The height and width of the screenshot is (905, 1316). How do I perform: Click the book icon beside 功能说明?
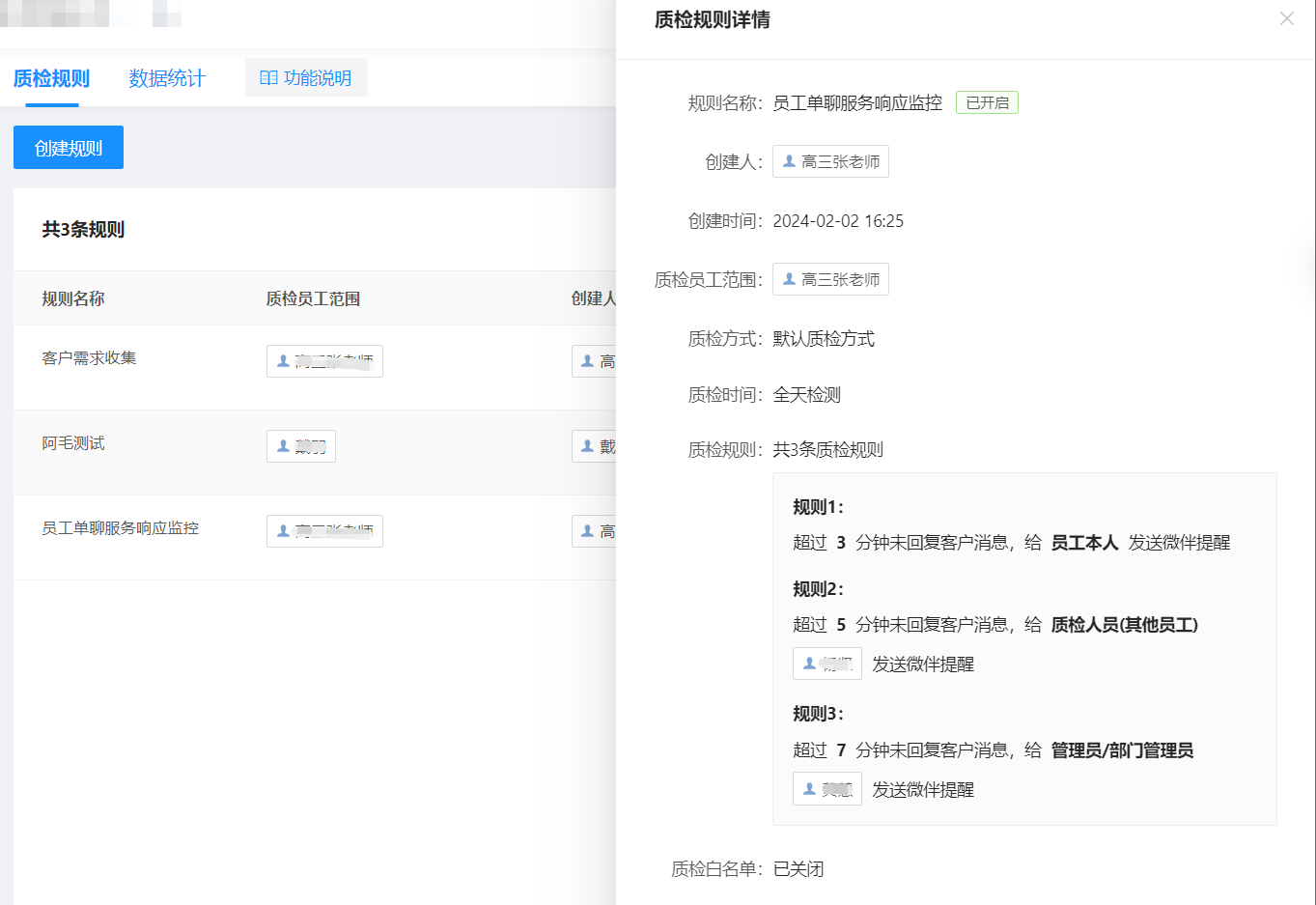(269, 77)
